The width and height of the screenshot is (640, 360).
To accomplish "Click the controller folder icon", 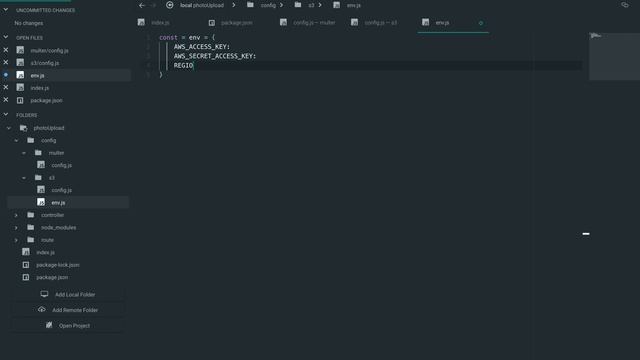I will [31, 215].
